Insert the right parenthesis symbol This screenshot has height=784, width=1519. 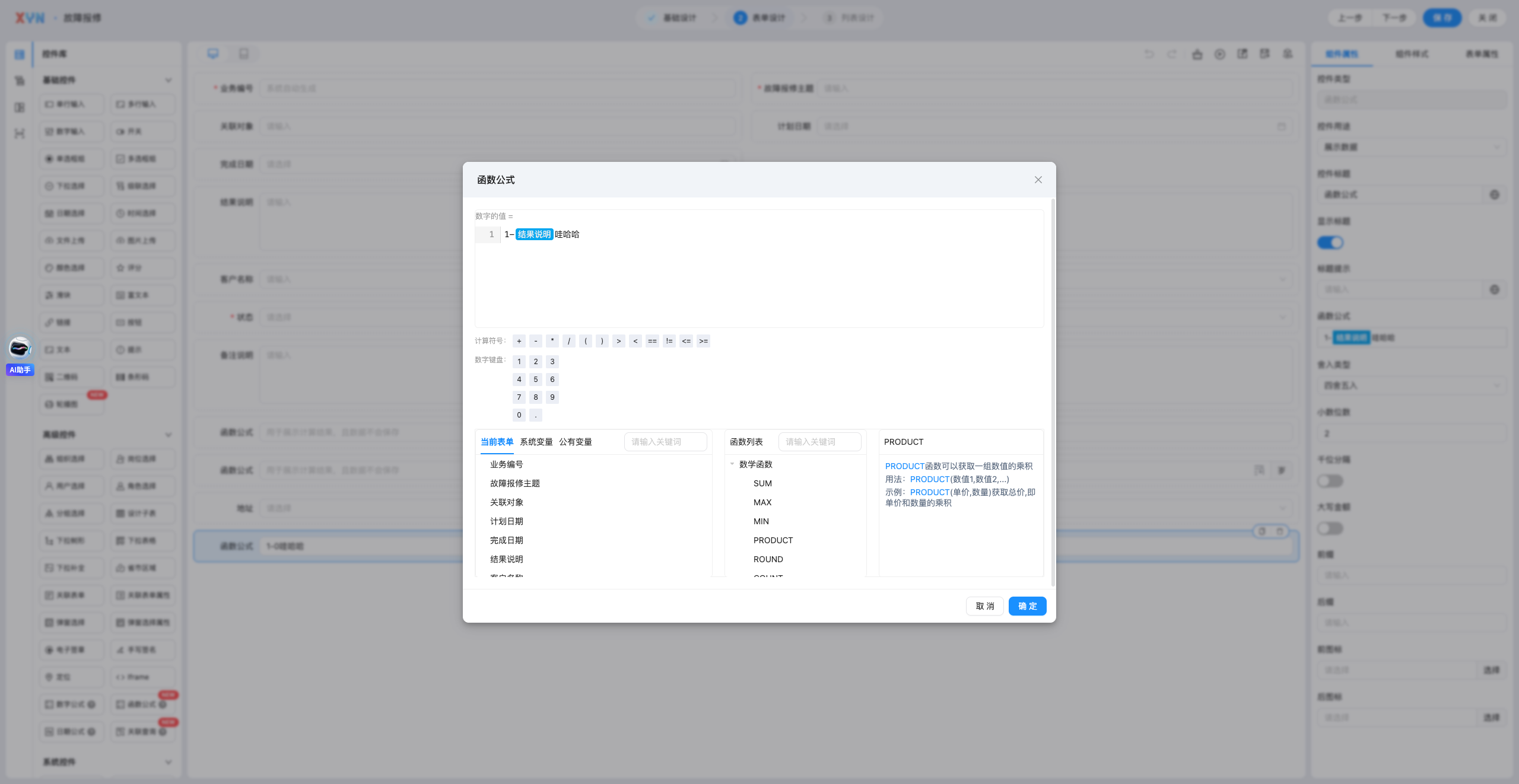602,341
